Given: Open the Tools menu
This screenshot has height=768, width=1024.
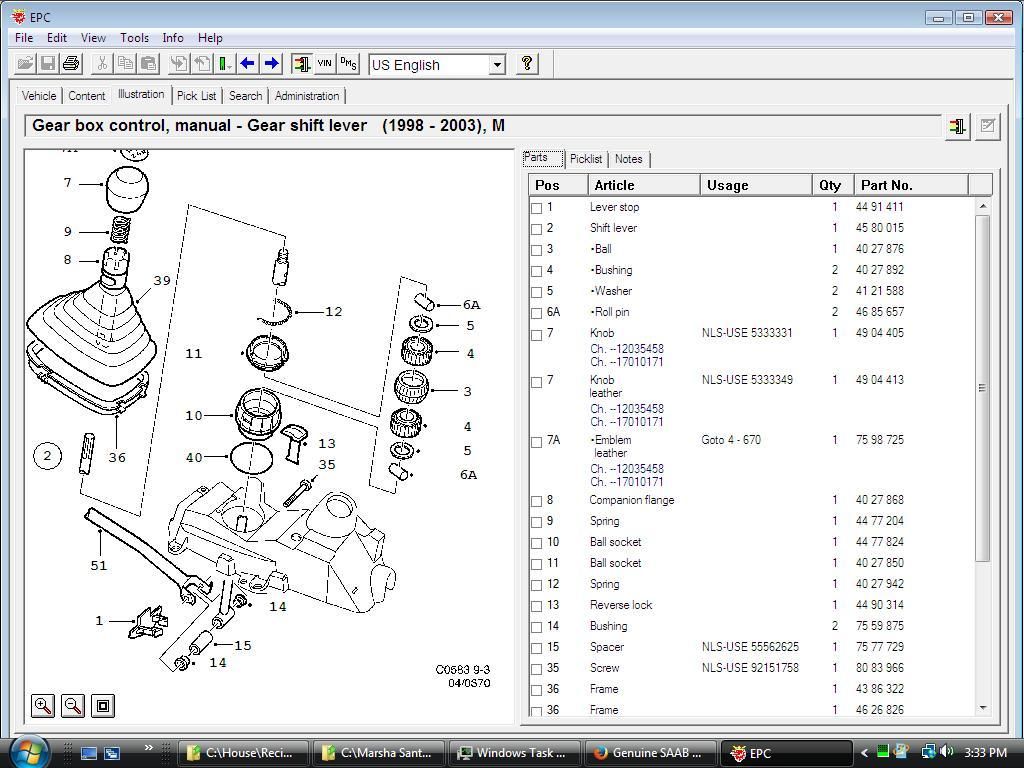Looking at the screenshot, I should pyautogui.click(x=134, y=37).
